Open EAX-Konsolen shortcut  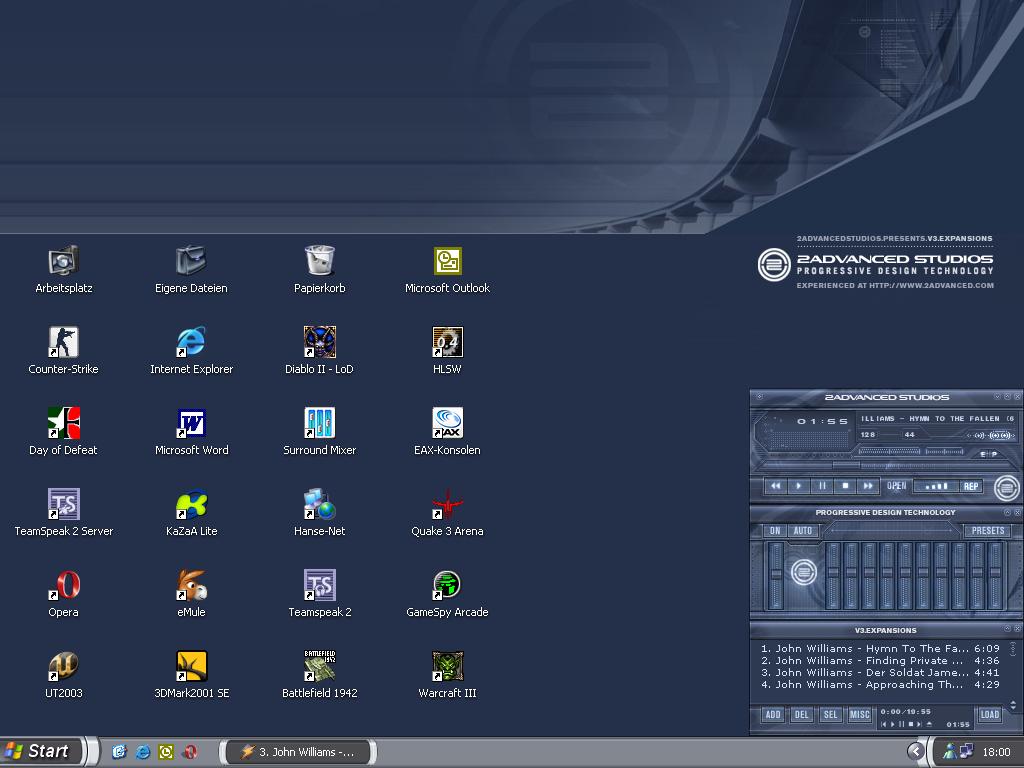point(447,431)
